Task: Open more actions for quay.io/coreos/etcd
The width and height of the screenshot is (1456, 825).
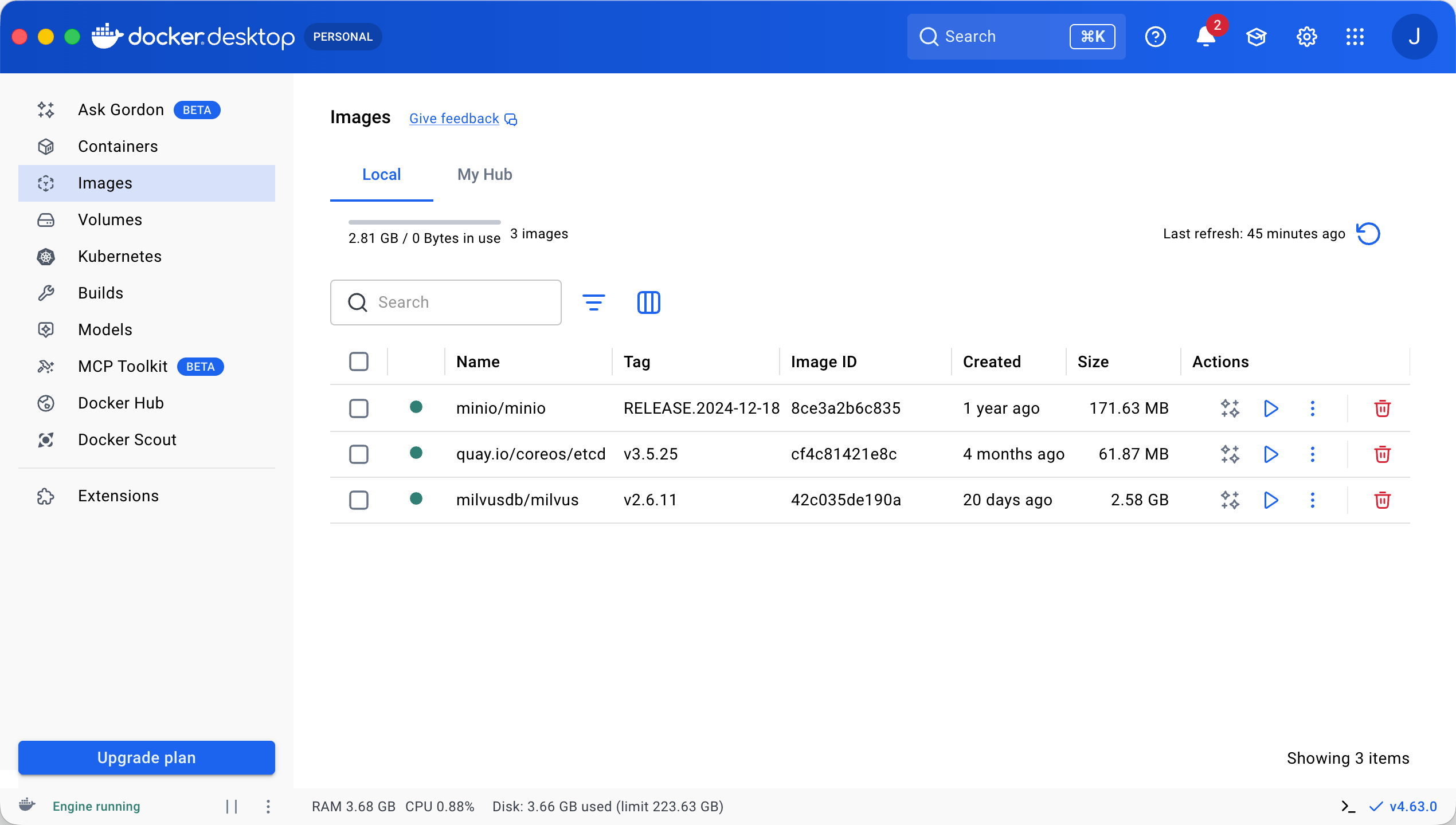Action: 1313,454
